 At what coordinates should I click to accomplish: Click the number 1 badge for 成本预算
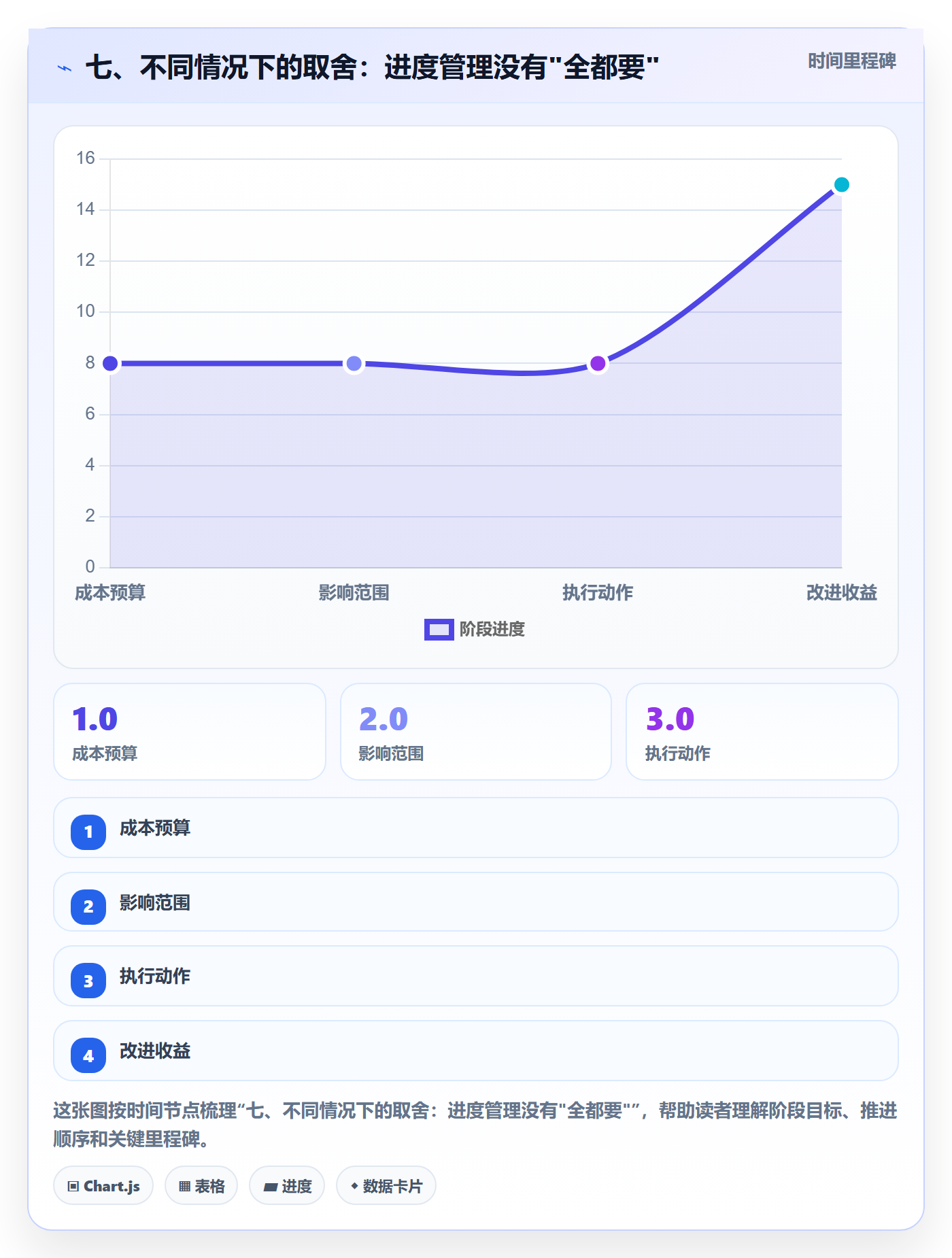[x=88, y=832]
